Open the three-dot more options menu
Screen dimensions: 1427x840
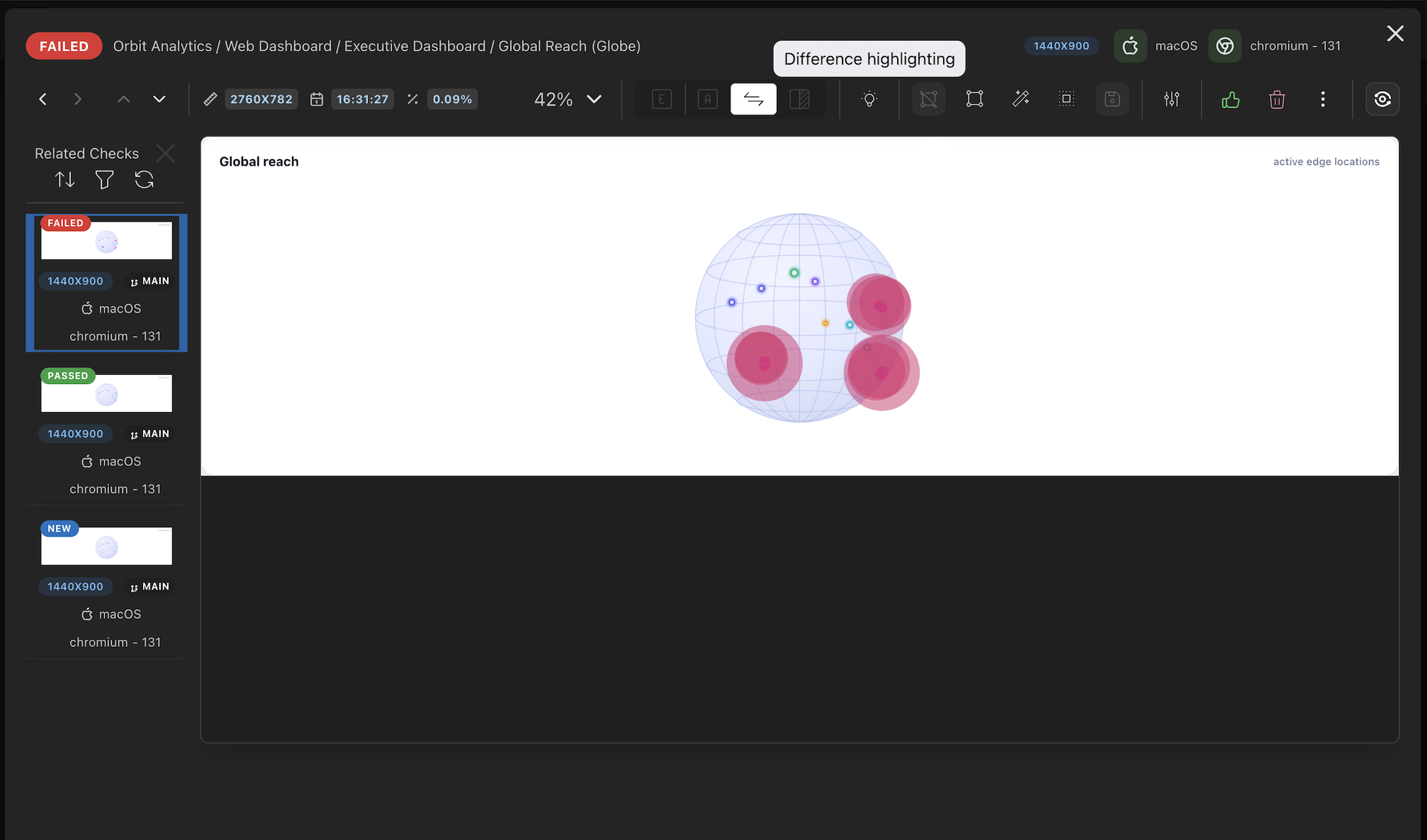(1323, 99)
